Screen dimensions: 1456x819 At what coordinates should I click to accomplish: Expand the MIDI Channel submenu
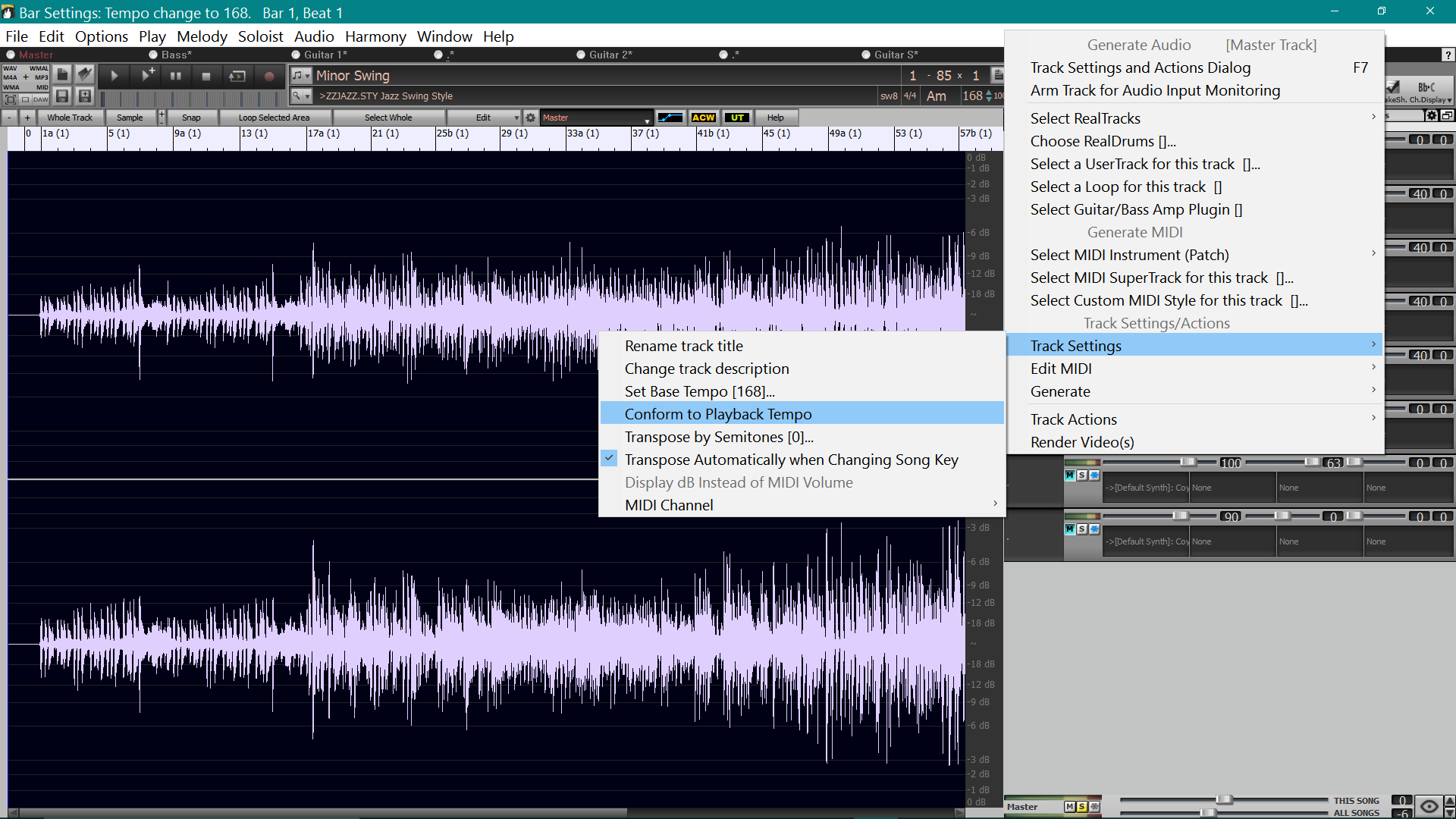[x=802, y=505]
